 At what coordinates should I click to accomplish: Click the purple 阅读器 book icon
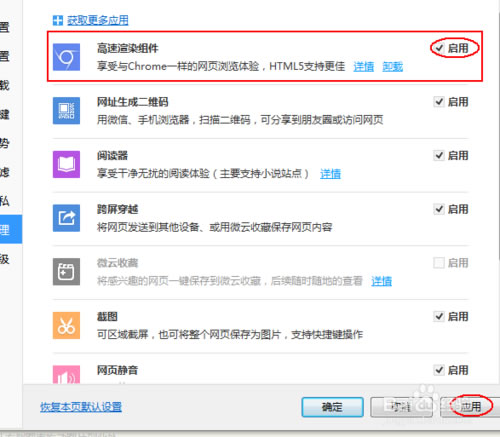click(66, 164)
